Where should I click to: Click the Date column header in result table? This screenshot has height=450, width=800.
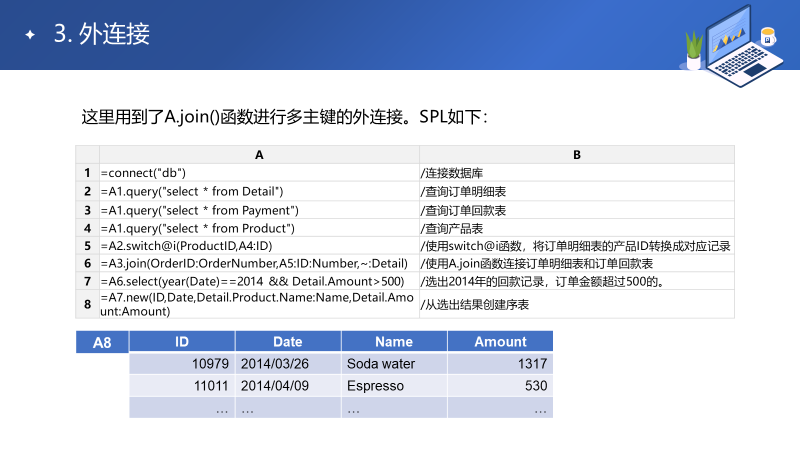(x=288, y=341)
